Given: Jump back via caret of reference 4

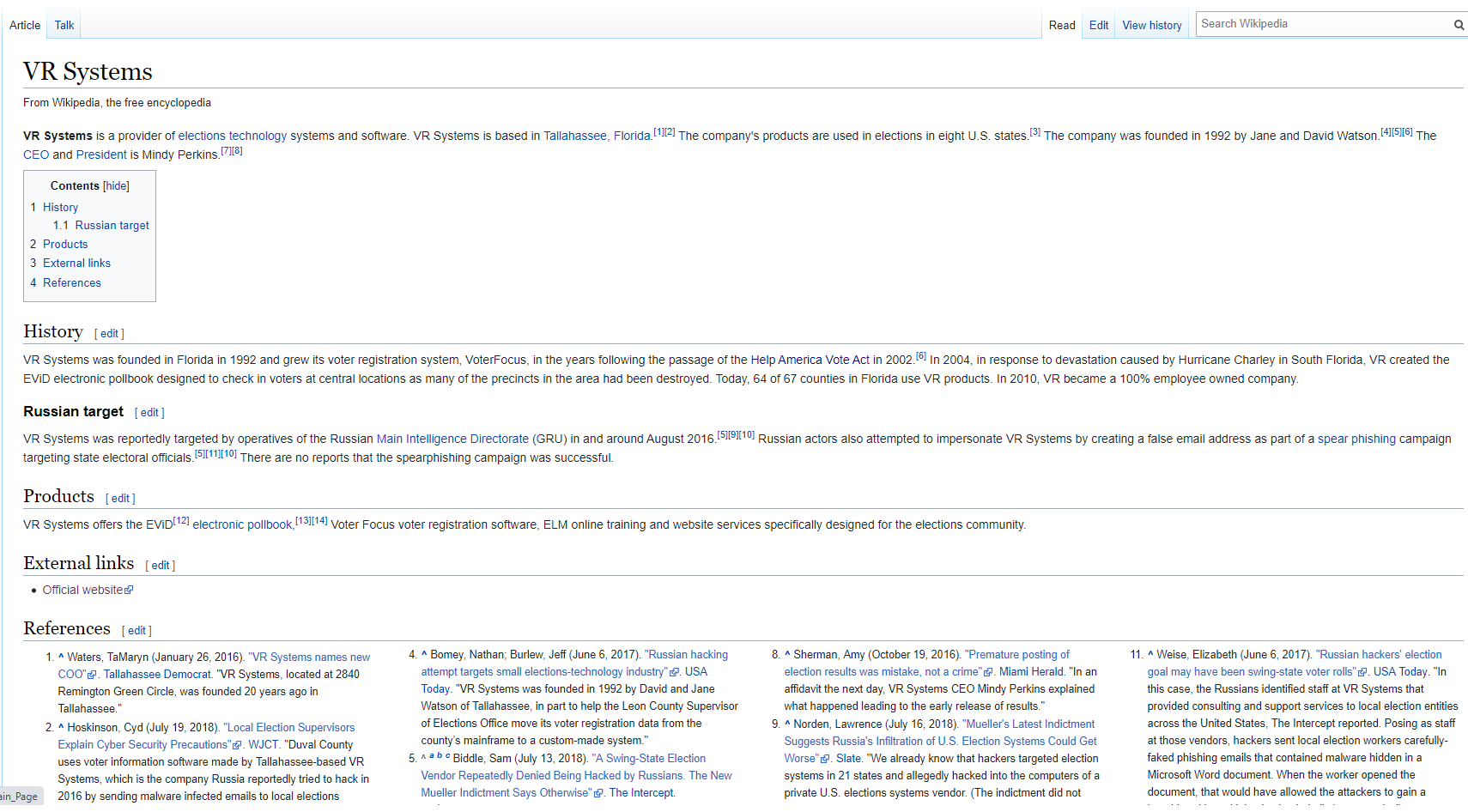Looking at the screenshot, I should tap(424, 654).
